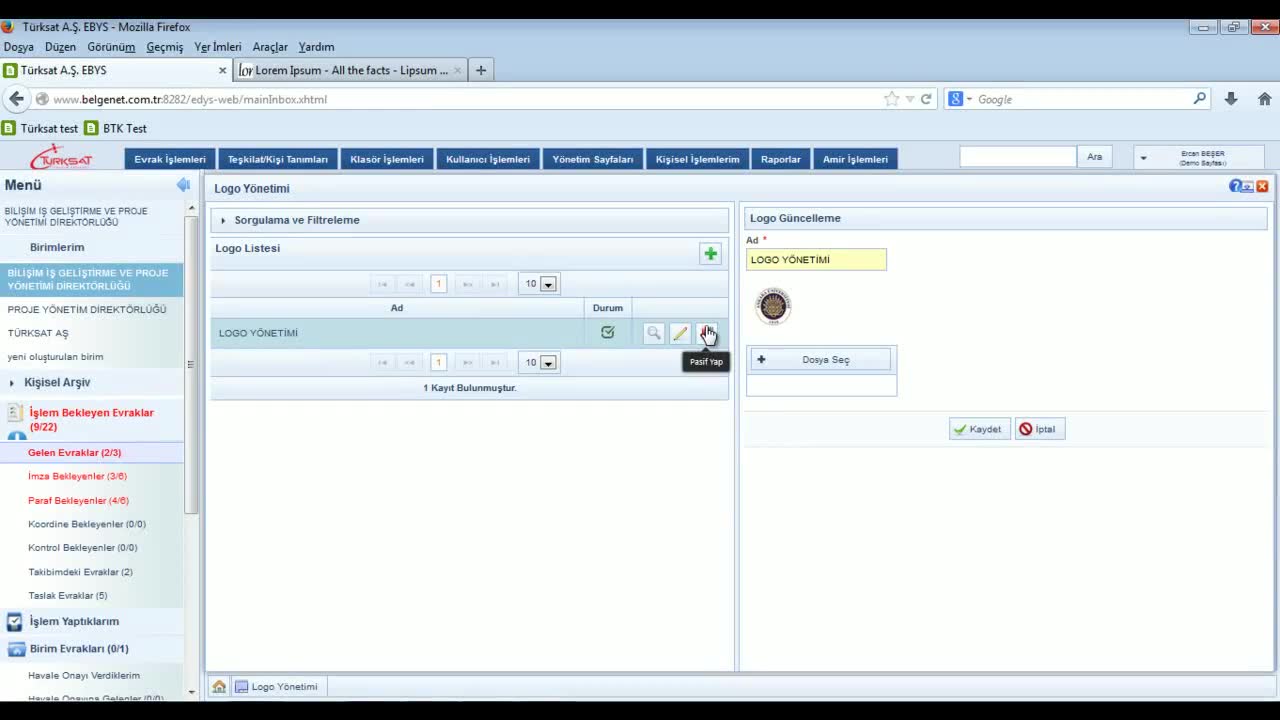
Task: Open the user profile dropdown arrow
Action: click(1143, 158)
